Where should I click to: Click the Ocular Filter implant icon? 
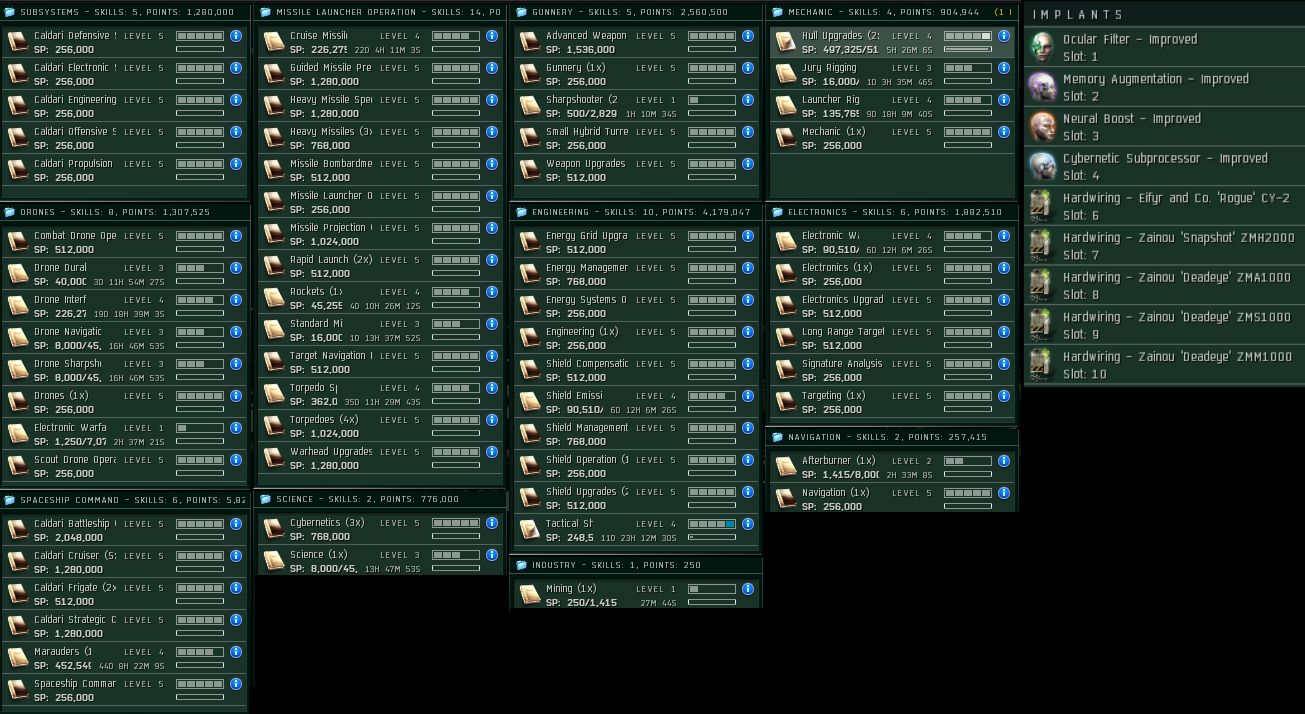[1043, 47]
